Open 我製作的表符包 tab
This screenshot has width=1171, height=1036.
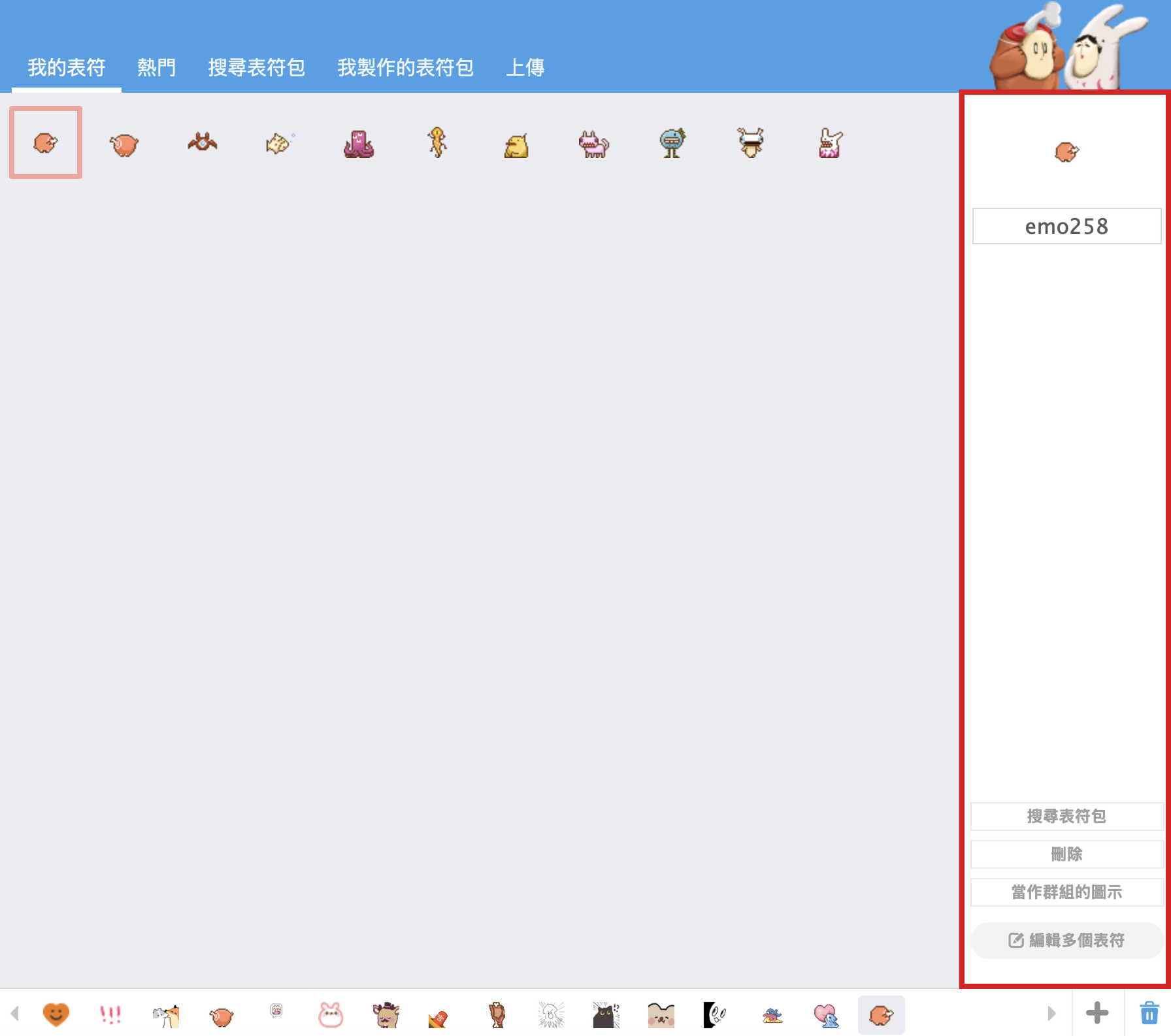click(x=405, y=67)
